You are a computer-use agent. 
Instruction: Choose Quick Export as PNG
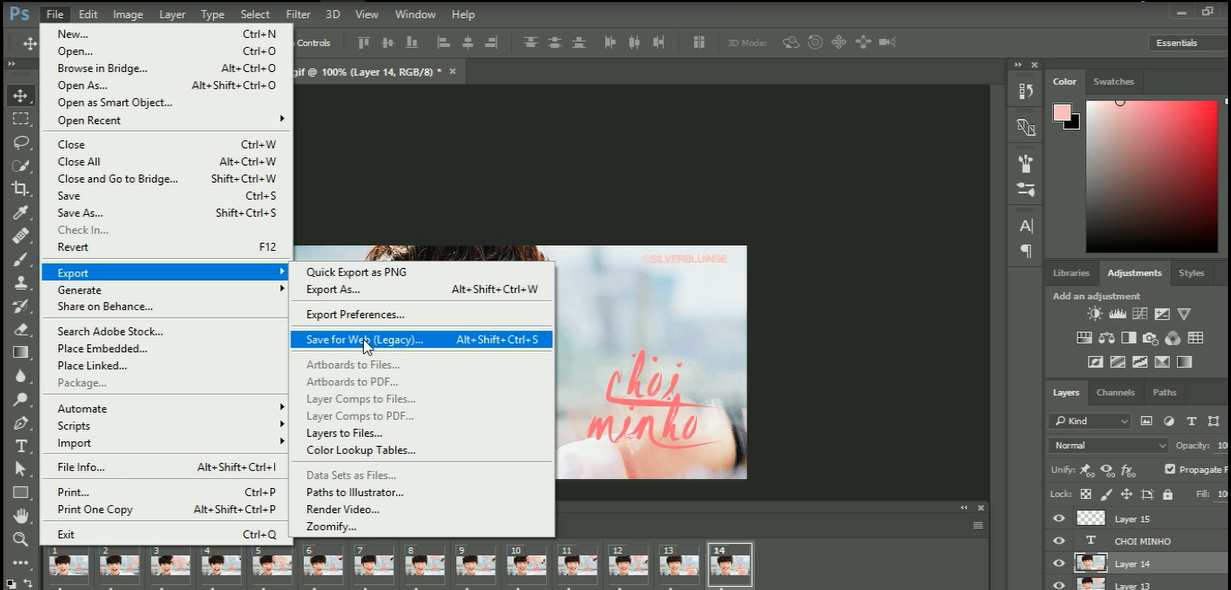[x=421, y=272]
